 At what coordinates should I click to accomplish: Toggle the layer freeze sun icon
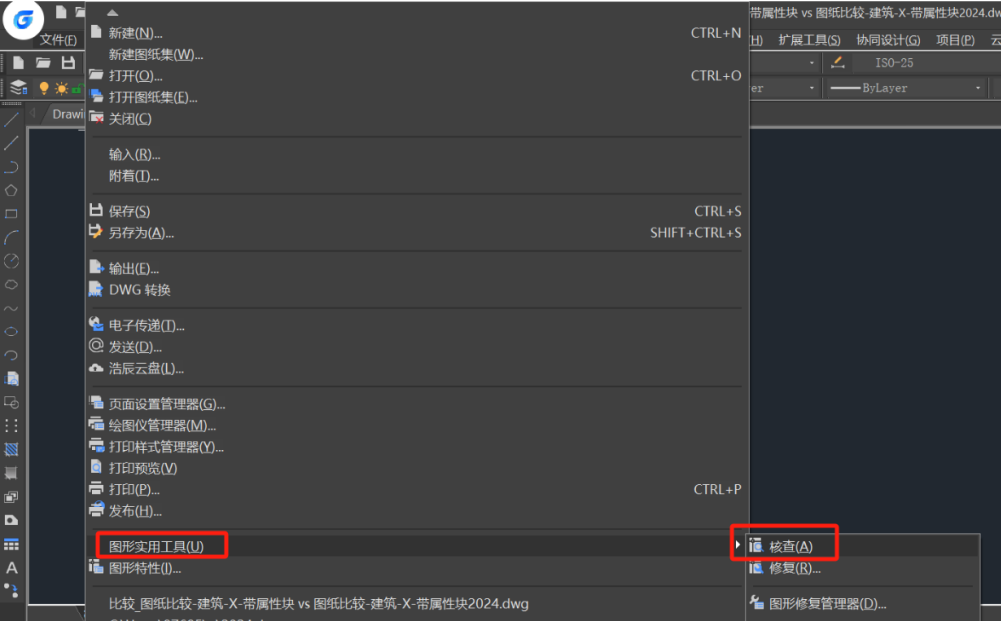point(61,88)
